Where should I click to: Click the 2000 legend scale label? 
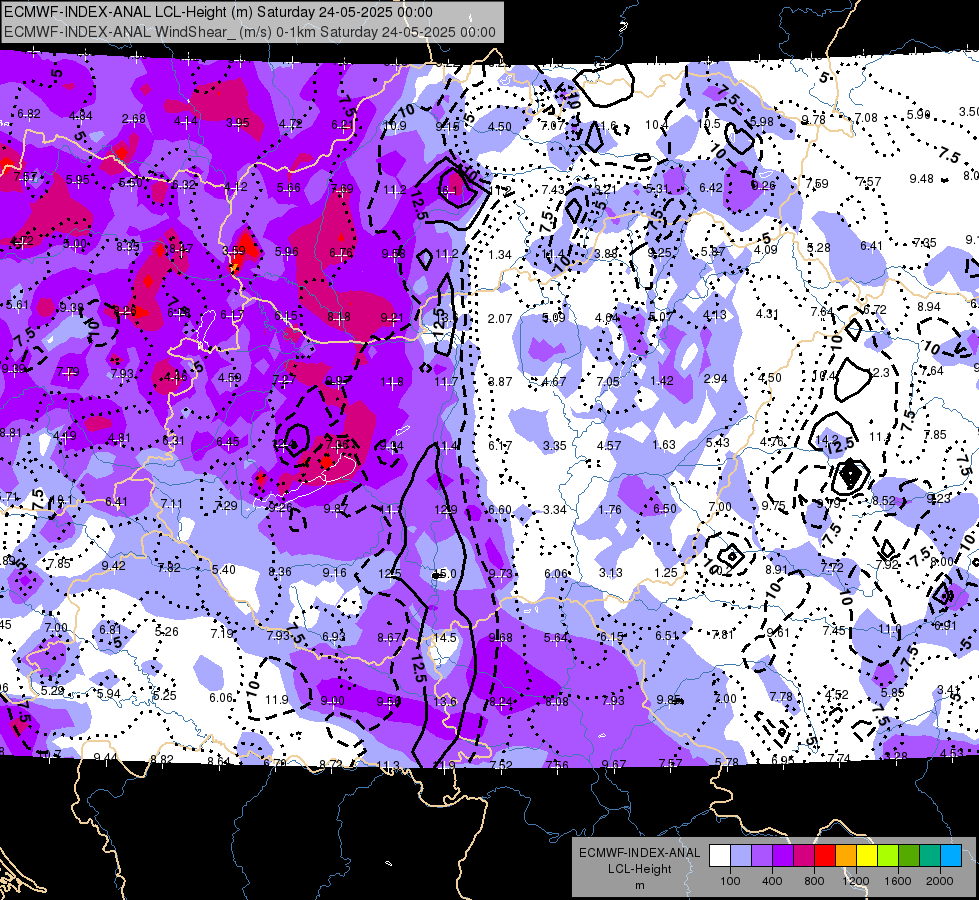[x=940, y=881]
